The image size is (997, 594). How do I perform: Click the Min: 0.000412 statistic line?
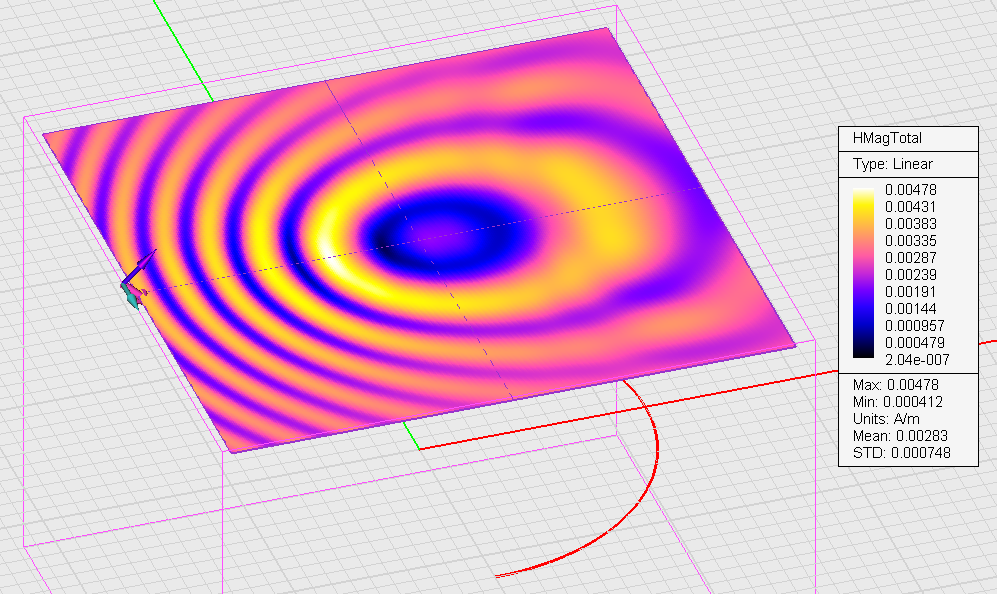[x=897, y=402]
